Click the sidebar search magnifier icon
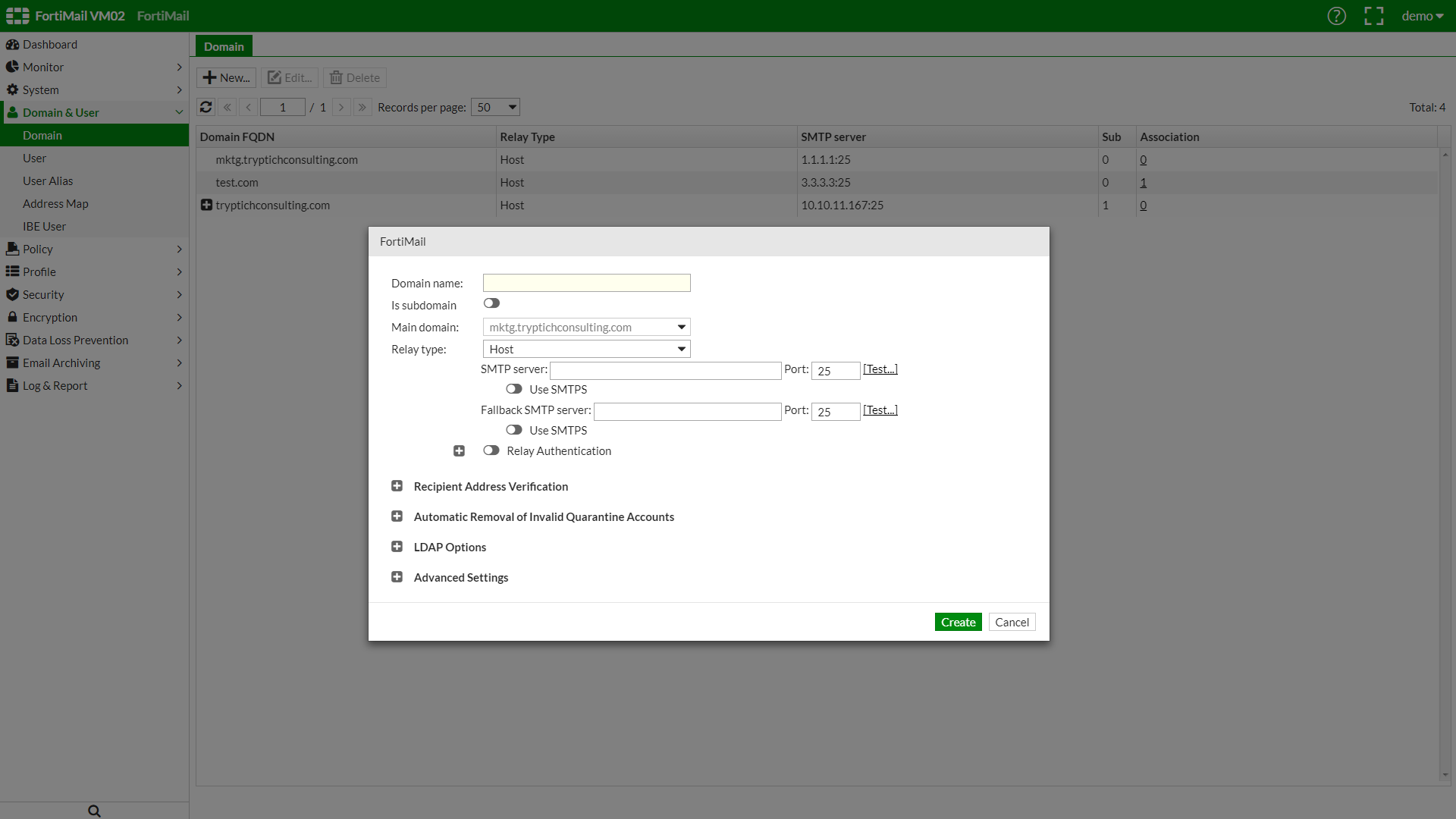The image size is (1456, 819). point(94,811)
